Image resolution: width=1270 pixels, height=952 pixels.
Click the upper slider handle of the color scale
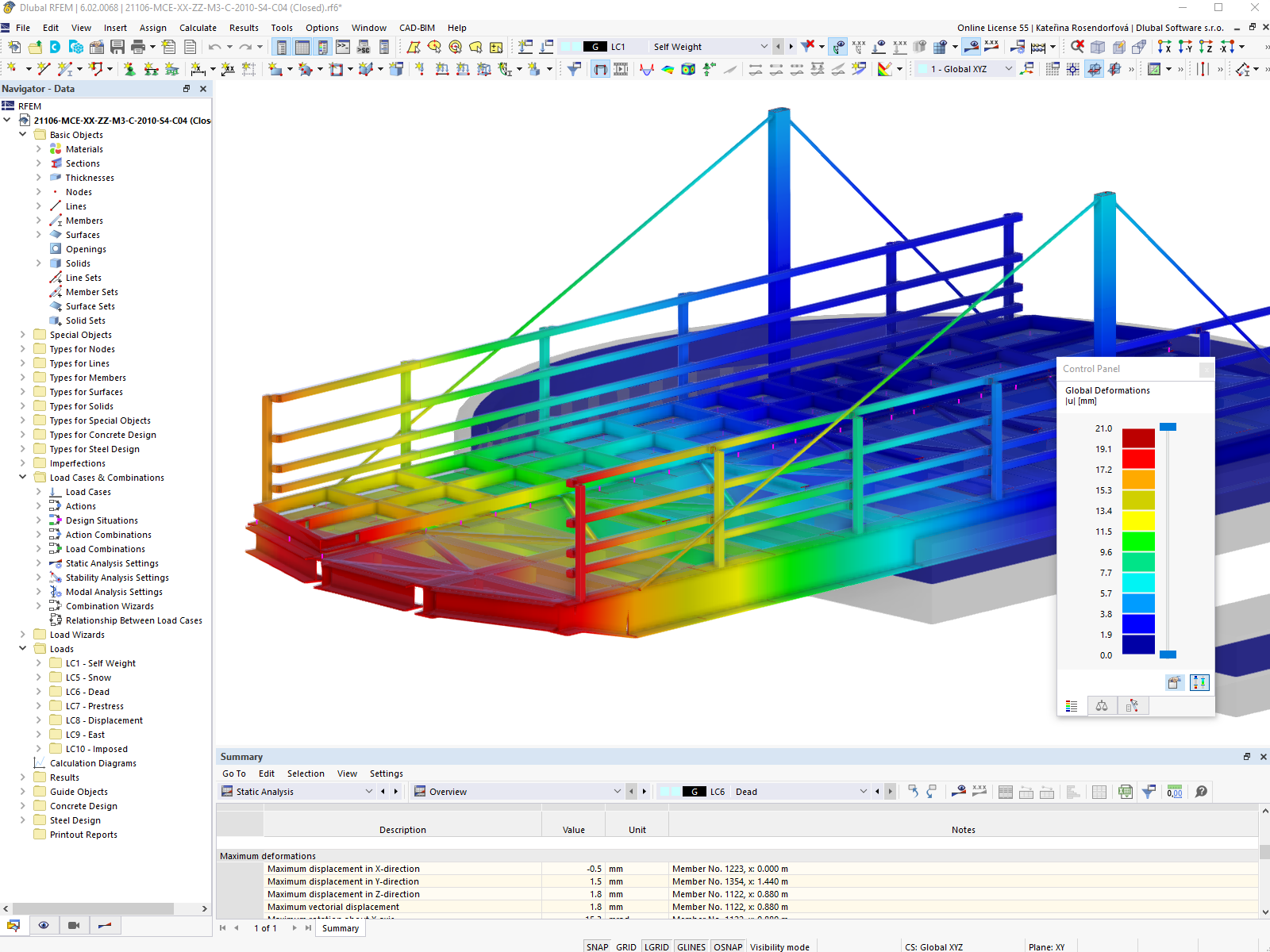click(1168, 427)
